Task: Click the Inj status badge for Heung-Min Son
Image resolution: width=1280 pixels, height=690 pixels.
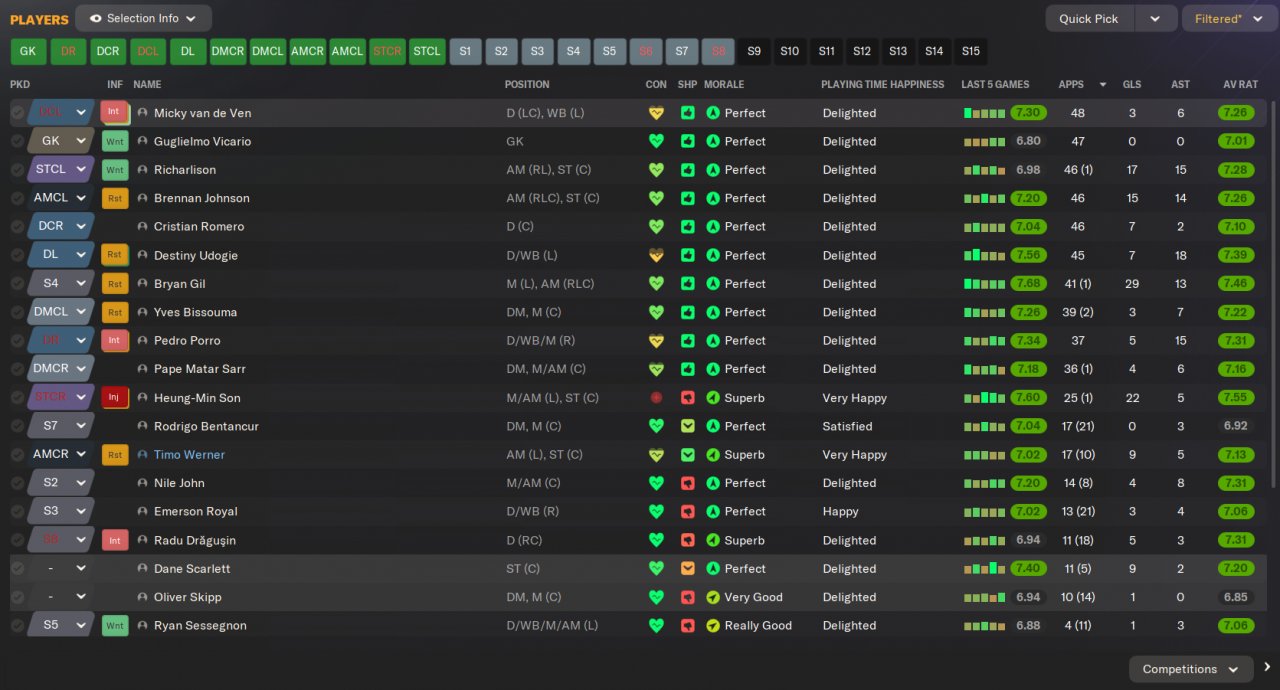Action: (x=115, y=398)
